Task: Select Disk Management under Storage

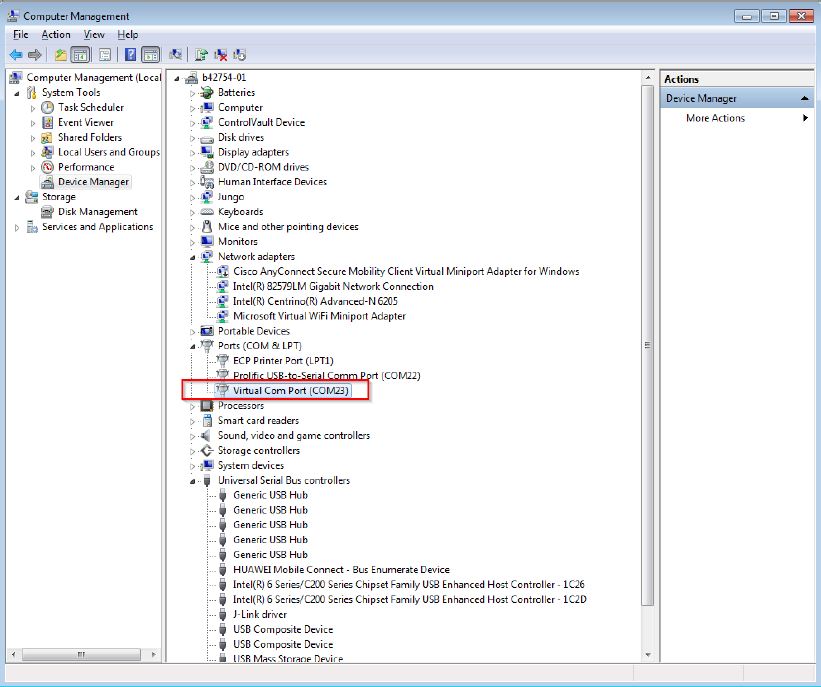Action: click(97, 212)
